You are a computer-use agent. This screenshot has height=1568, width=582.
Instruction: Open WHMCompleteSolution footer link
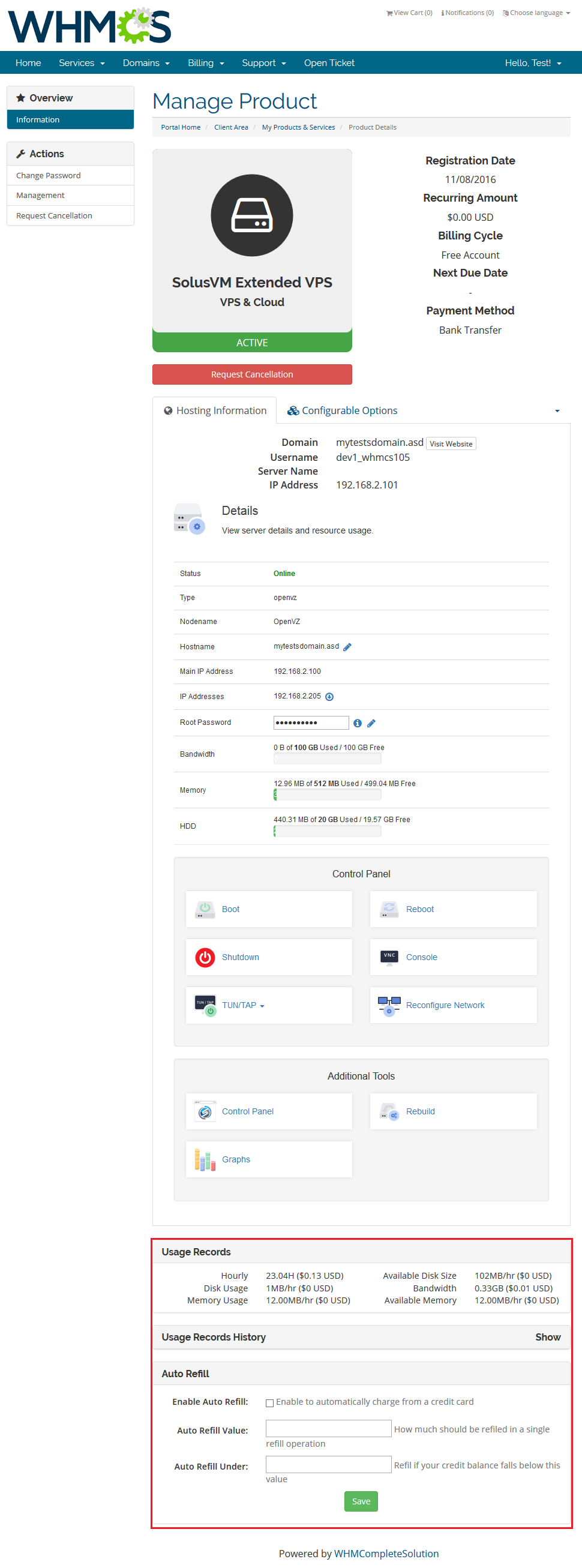click(x=386, y=1554)
